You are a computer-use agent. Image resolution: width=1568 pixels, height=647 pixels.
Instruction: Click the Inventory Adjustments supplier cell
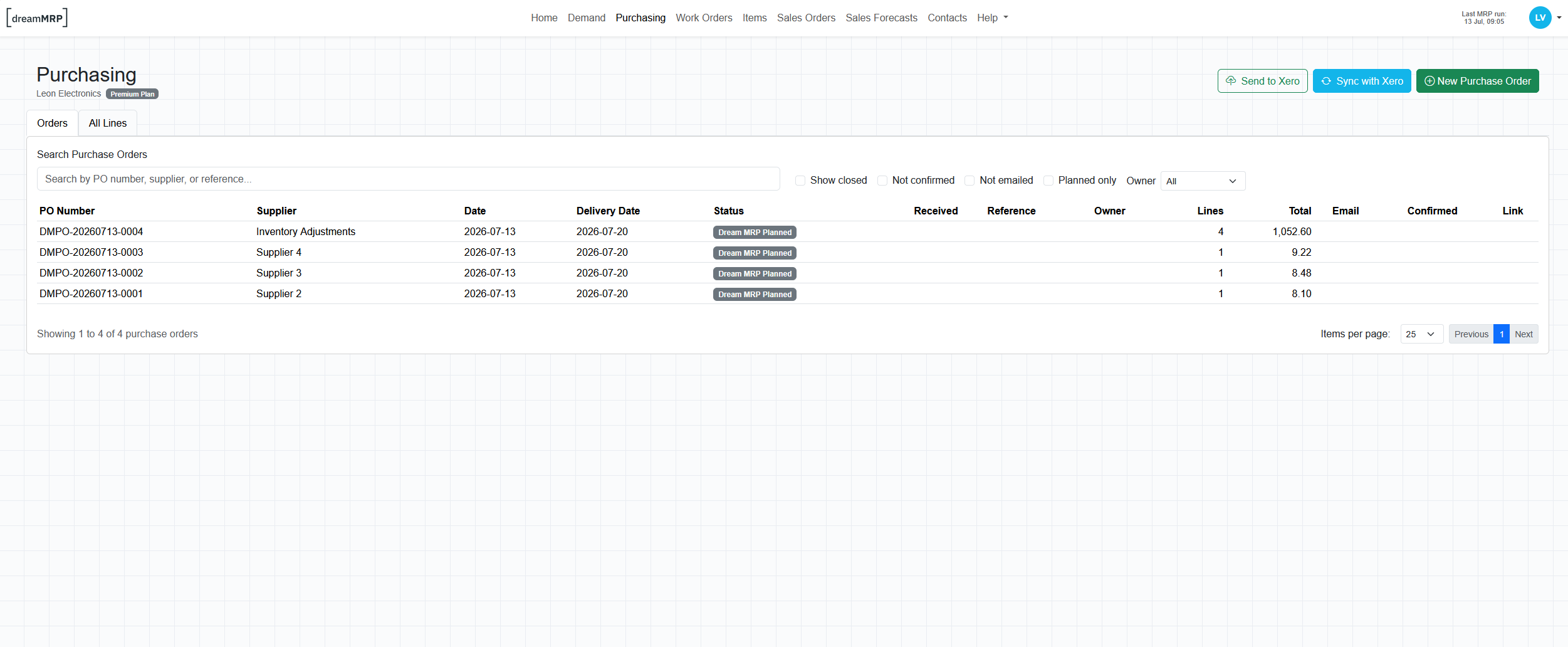(306, 231)
